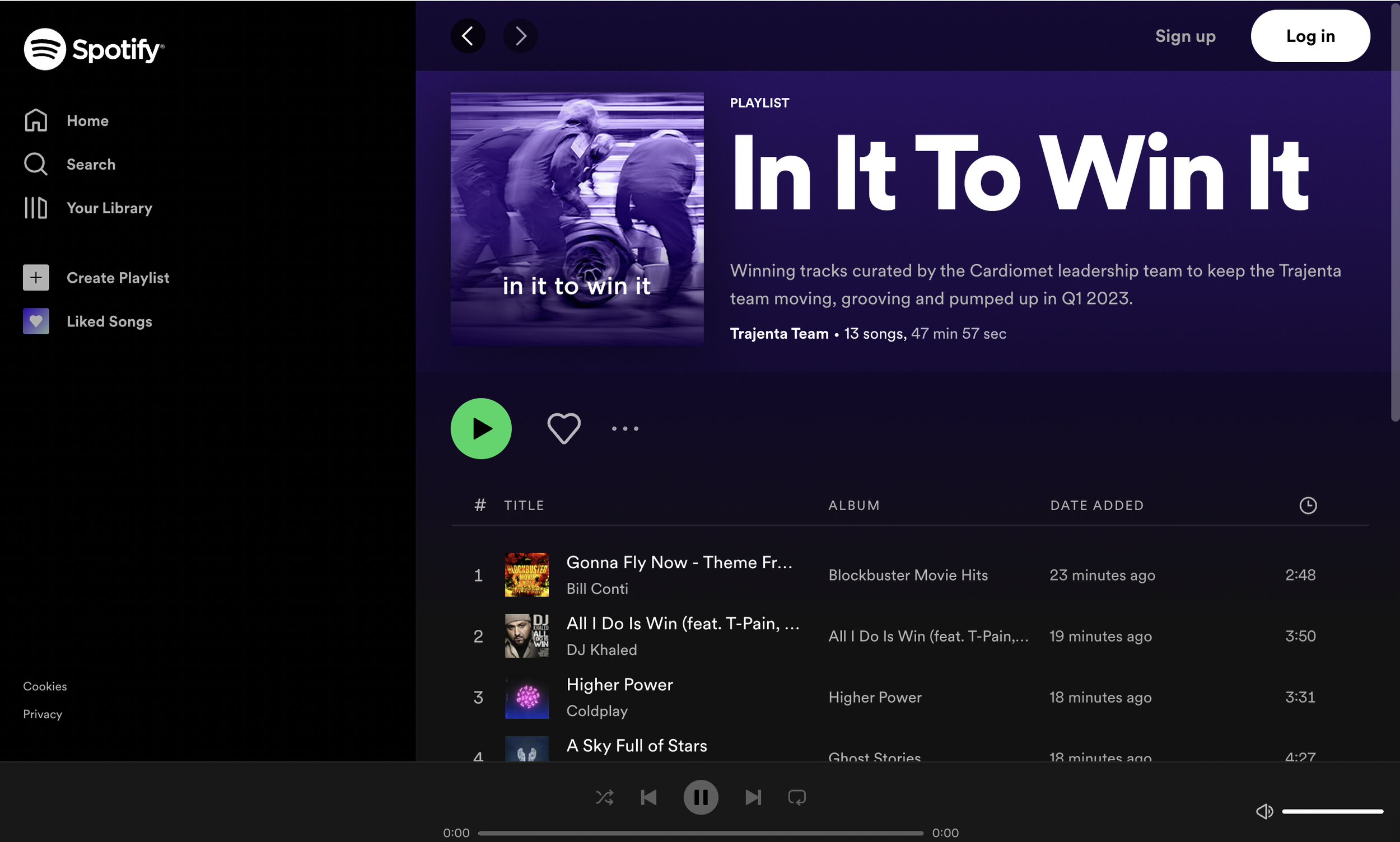Open the Privacy link
The width and height of the screenshot is (1400, 842).
click(x=43, y=714)
